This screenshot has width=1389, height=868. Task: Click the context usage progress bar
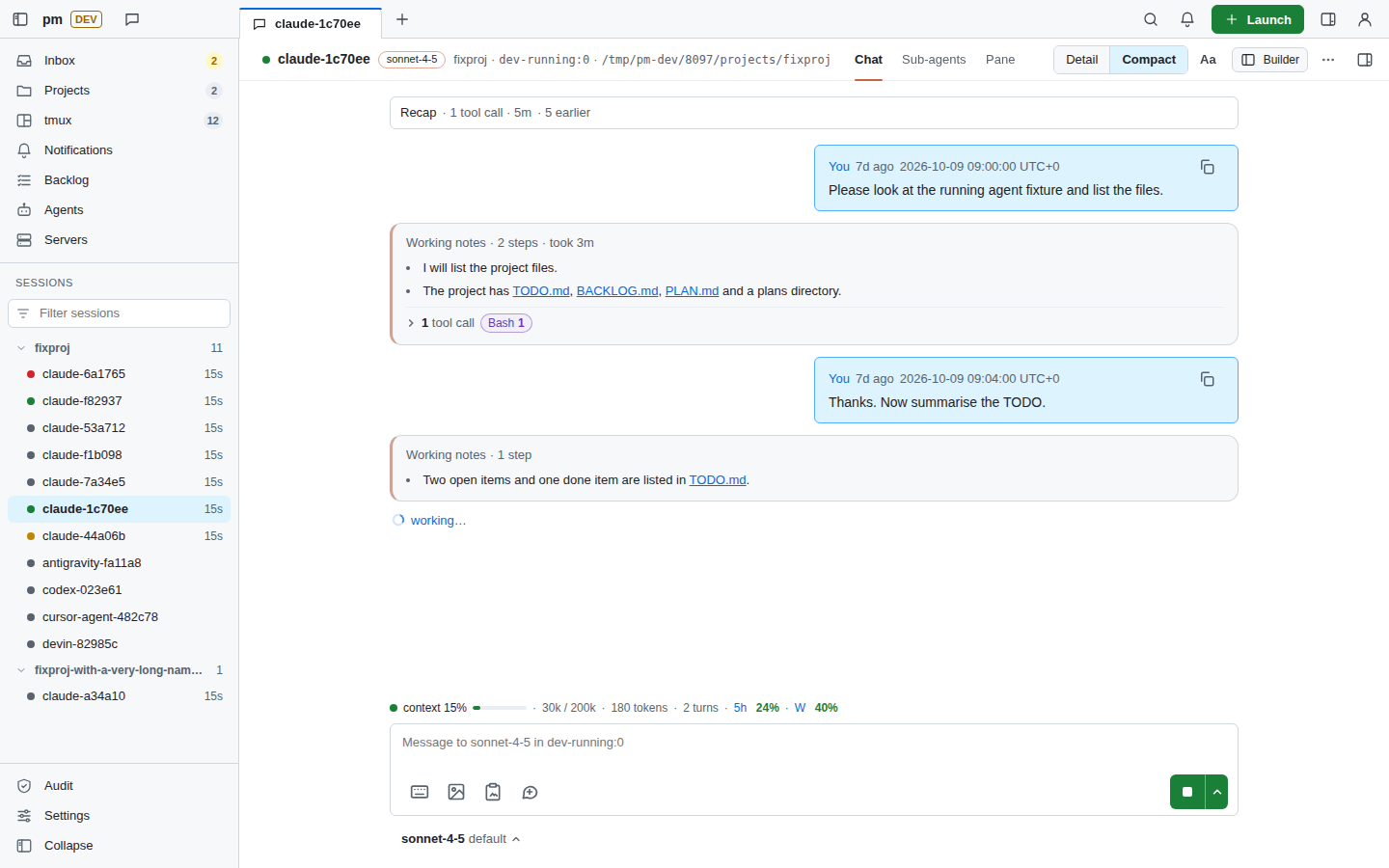[x=500, y=708]
